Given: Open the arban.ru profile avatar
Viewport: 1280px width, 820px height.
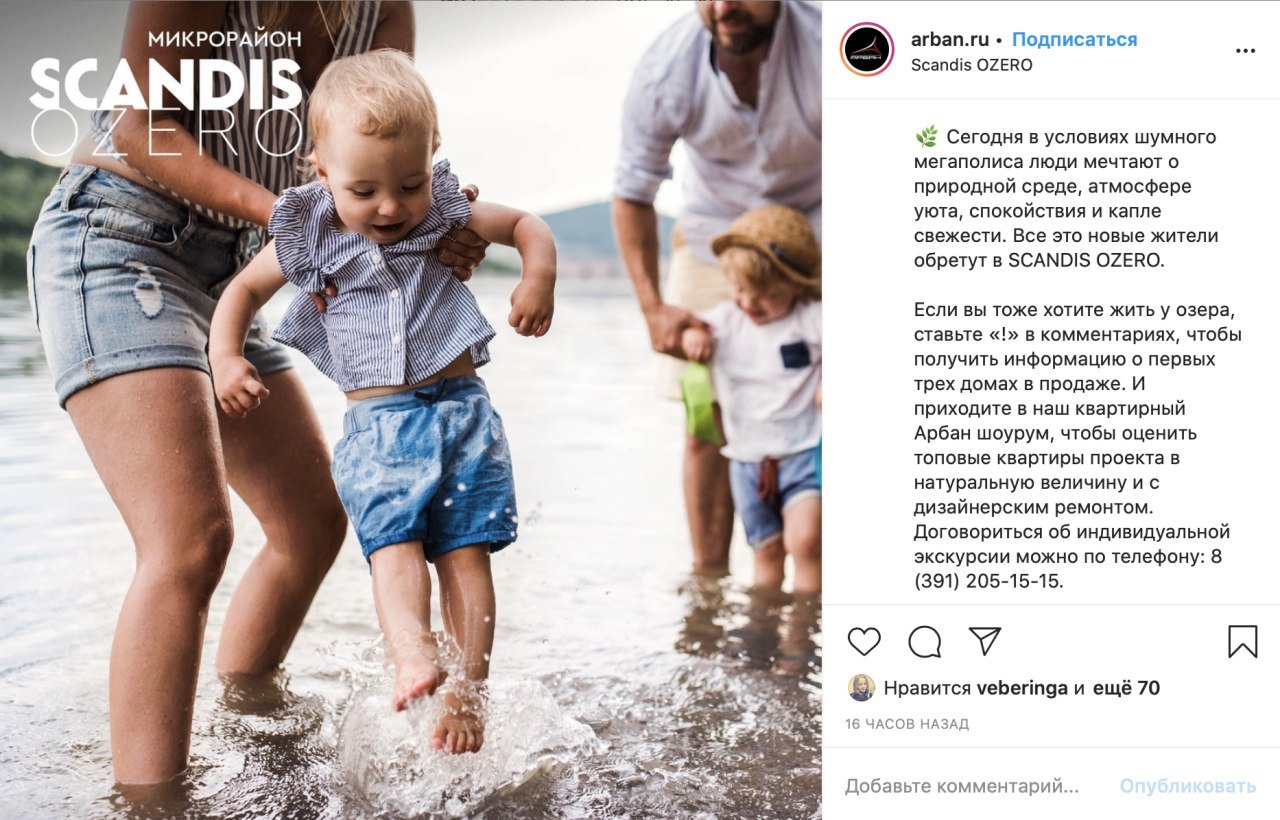Looking at the screenshot, I should pyautogui.click(x=867, y=50).
